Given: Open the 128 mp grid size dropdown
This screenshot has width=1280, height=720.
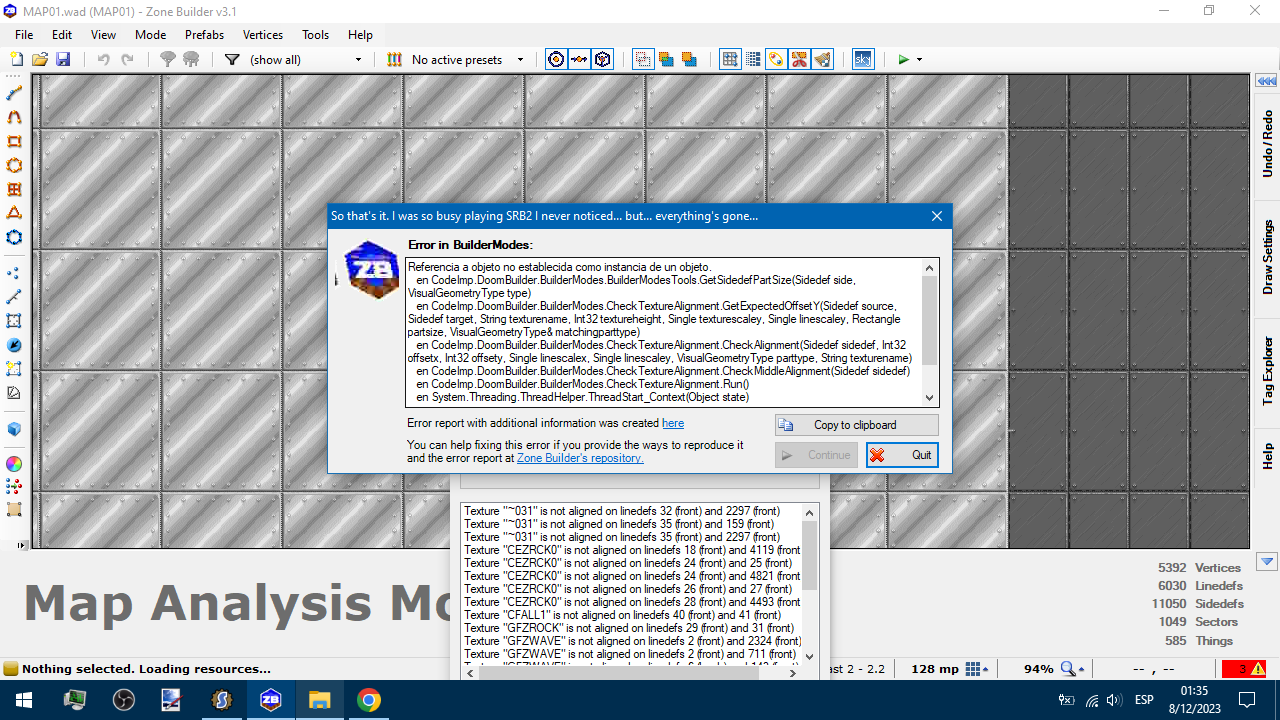Looking at the screenshot, I should (978, 669).
